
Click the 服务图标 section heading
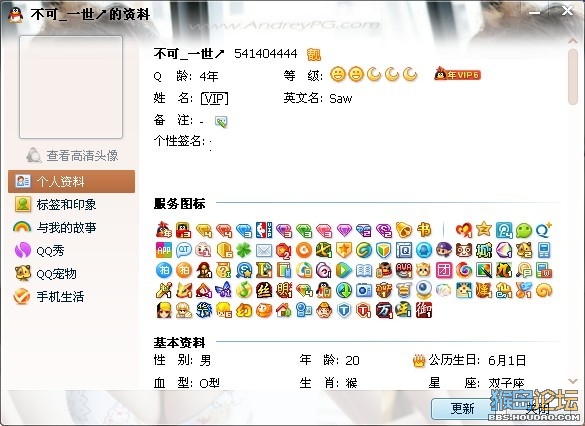pyautogui.click(x=179, y=204)
